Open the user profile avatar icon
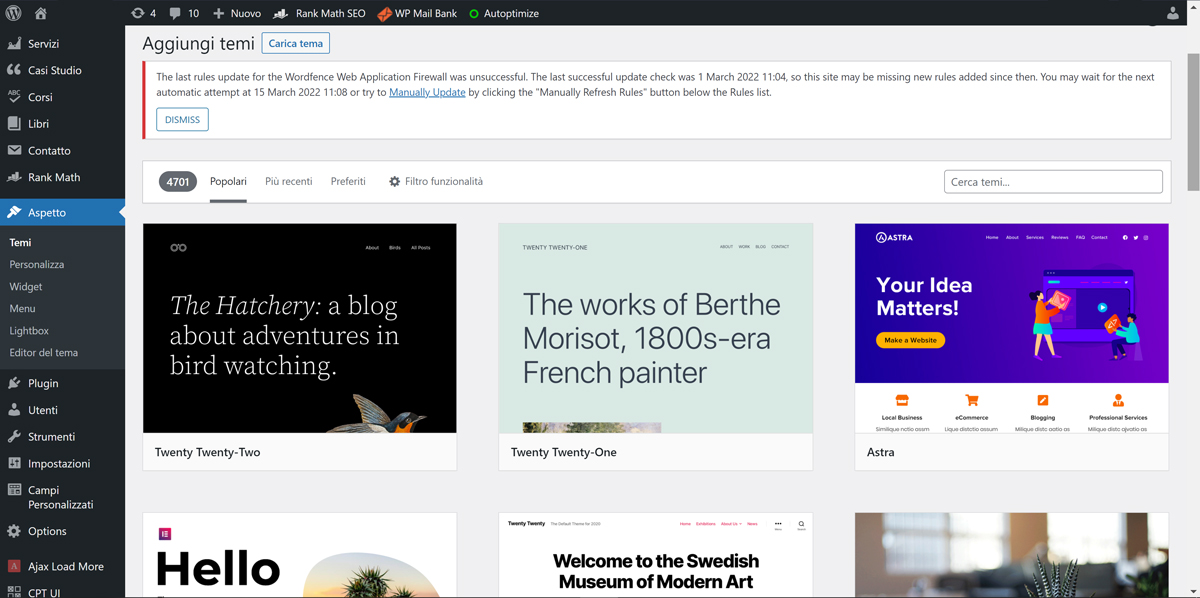 pyautogui.click(x=1173, y=13)
